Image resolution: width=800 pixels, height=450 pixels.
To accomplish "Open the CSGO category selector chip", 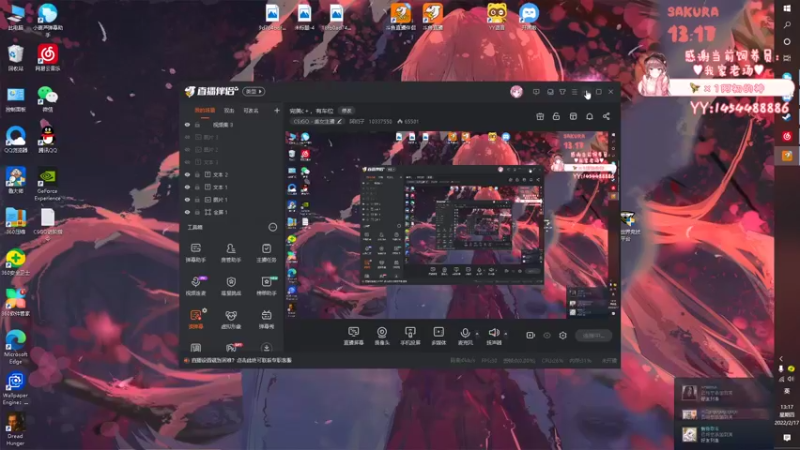I will 317,121.
